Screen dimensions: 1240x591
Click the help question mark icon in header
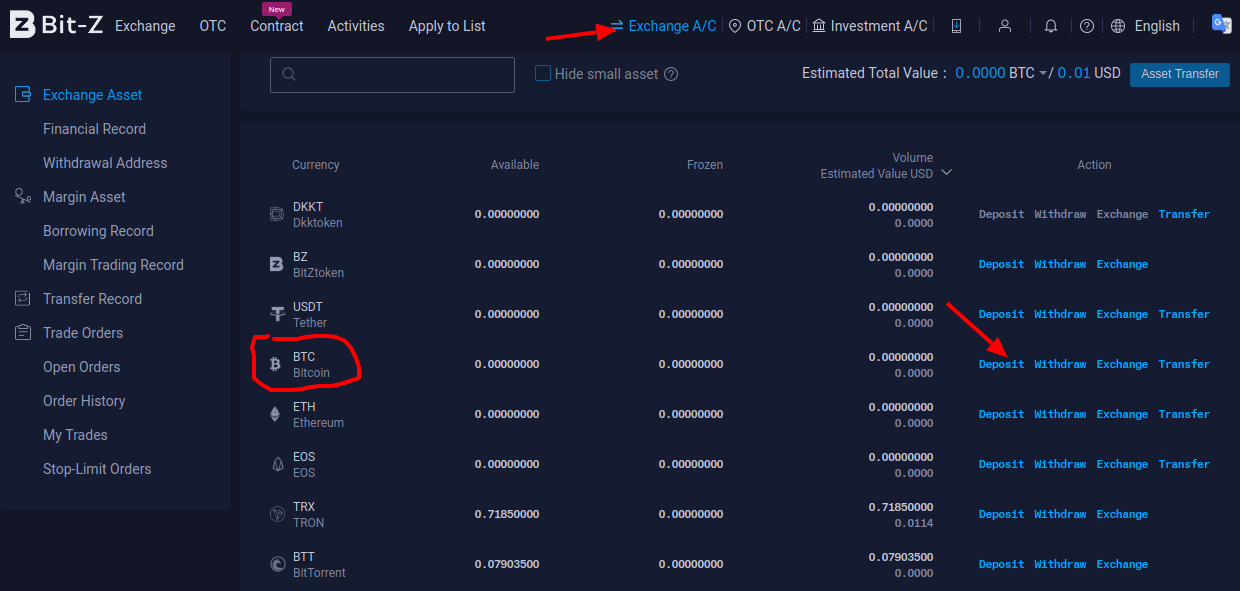pos(1087,26)
